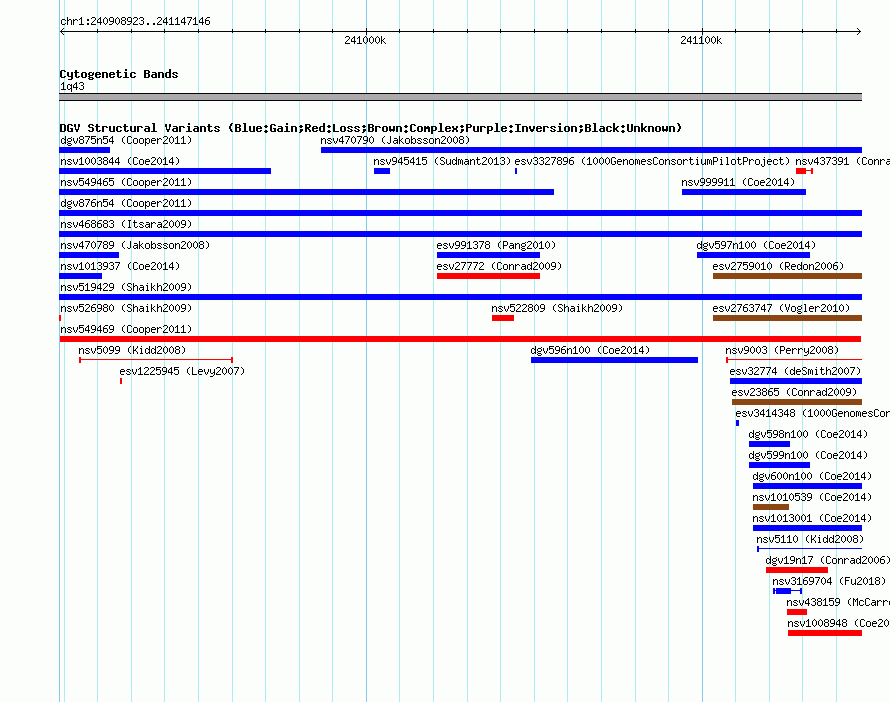The width and height of the screenshot is (890, 702).
Task: Click the nsv470789 (Jakobsson2008) label
Action: tap(135, 245)
